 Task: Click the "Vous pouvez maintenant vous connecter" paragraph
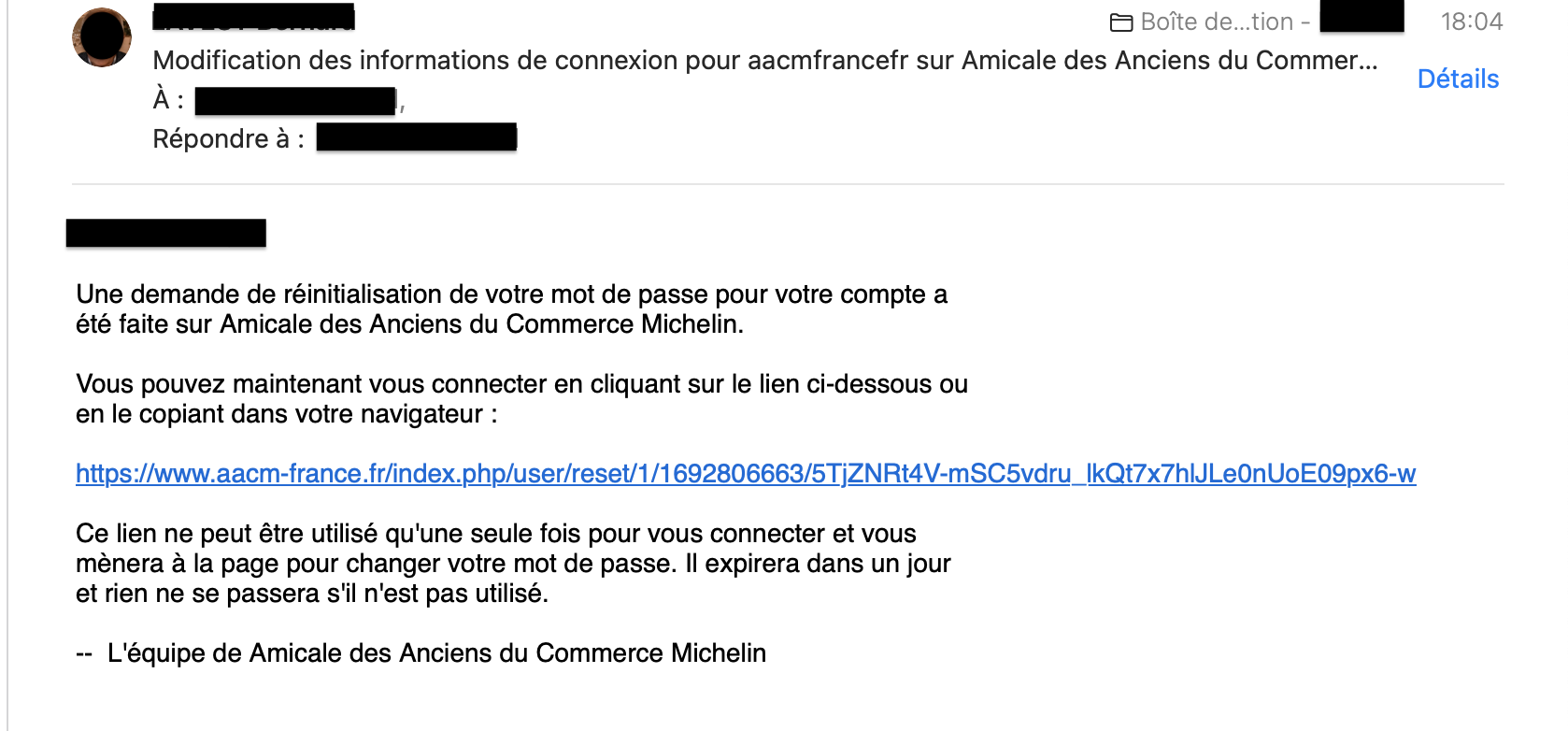coord(521,399)
